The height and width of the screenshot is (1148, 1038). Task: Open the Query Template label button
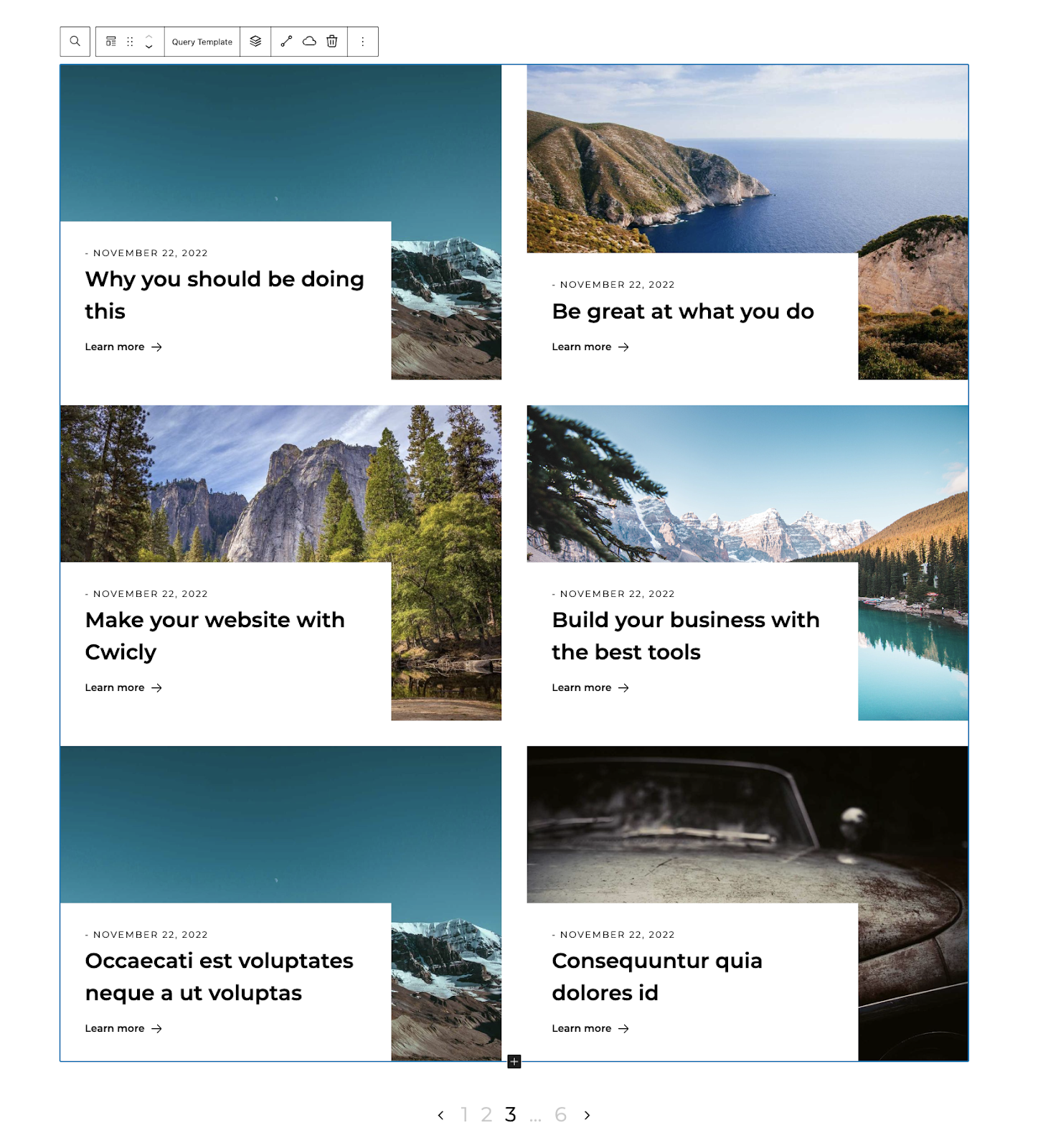202,42
